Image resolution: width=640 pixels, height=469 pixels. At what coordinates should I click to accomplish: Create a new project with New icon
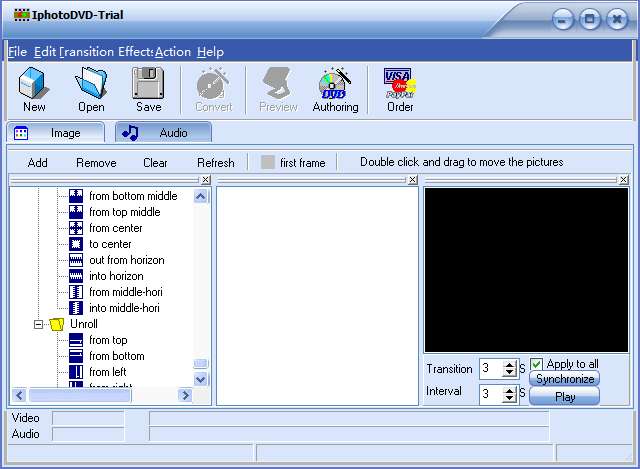(x=34, y=83)
